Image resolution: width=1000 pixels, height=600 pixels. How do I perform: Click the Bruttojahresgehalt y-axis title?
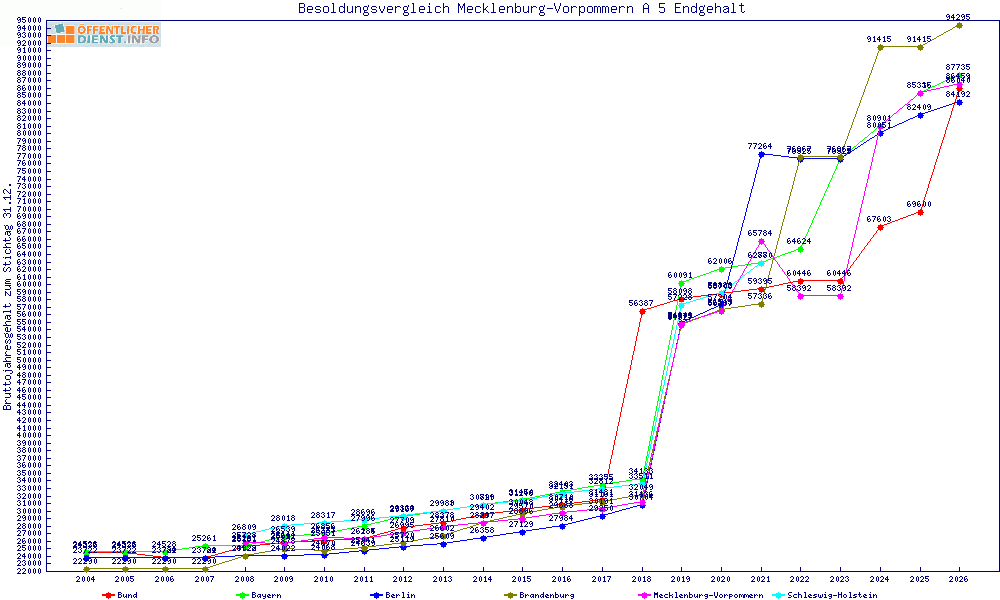click(x=8, y=298)
